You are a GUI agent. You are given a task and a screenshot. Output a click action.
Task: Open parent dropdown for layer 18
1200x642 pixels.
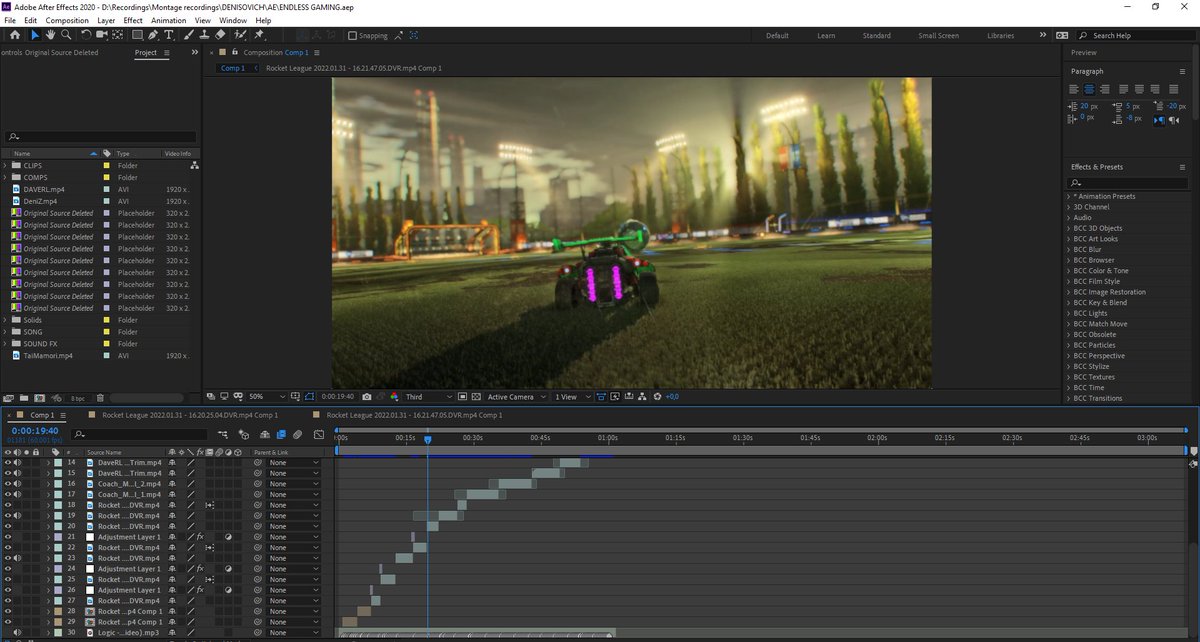(x=293, y=505)
